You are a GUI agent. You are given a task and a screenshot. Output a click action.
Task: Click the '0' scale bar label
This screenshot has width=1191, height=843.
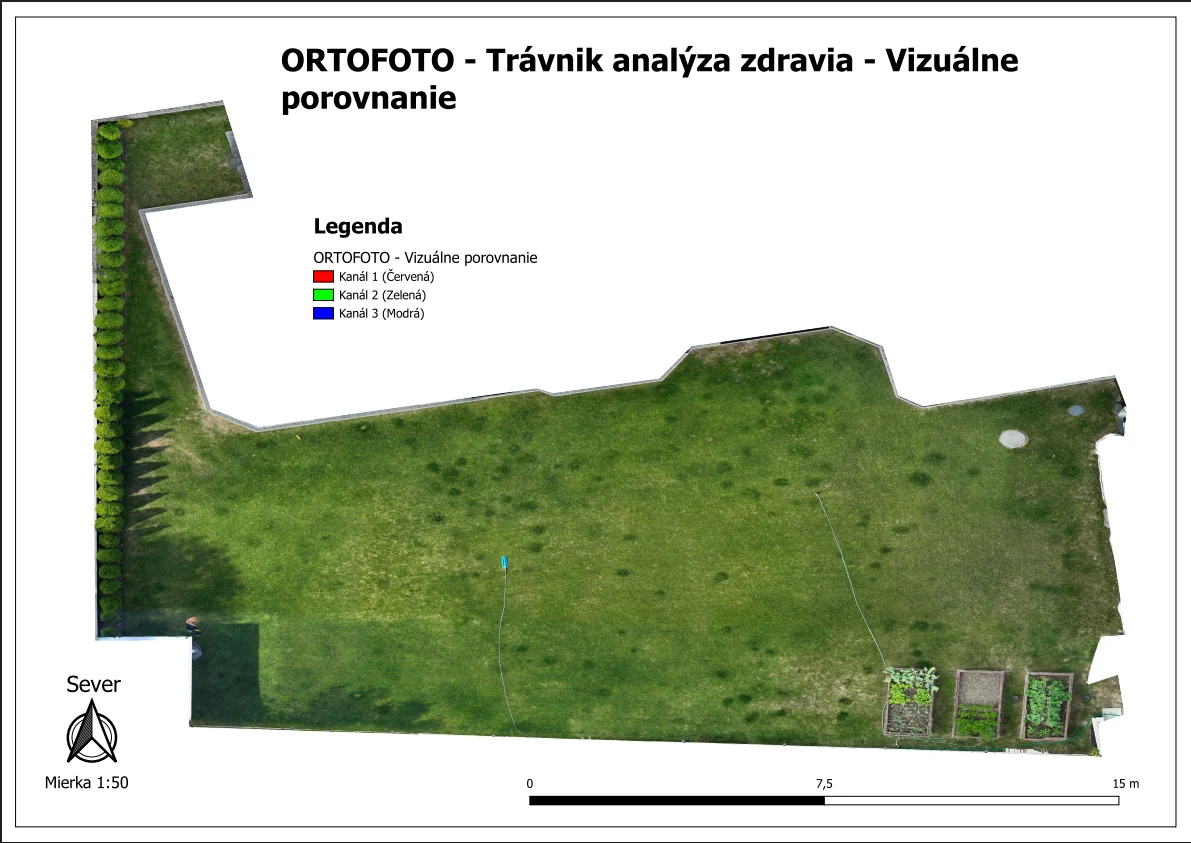(529, 784)
